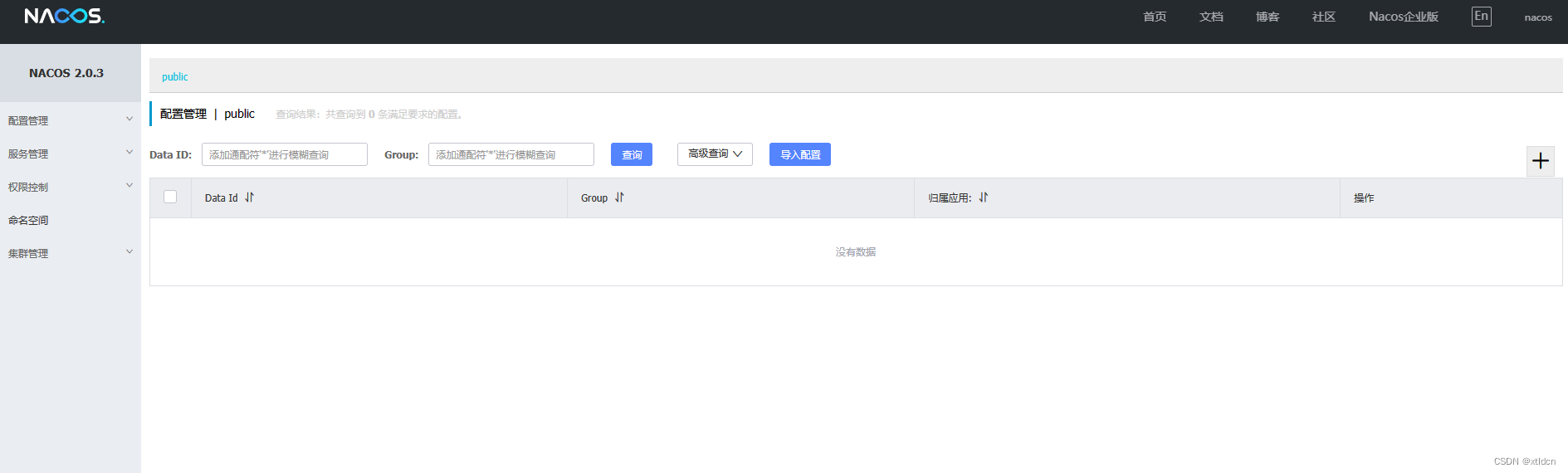Screen dimensions: 1568x473
Task: Expand the 权限控制 sidebar menu
Action: point(70,187)
